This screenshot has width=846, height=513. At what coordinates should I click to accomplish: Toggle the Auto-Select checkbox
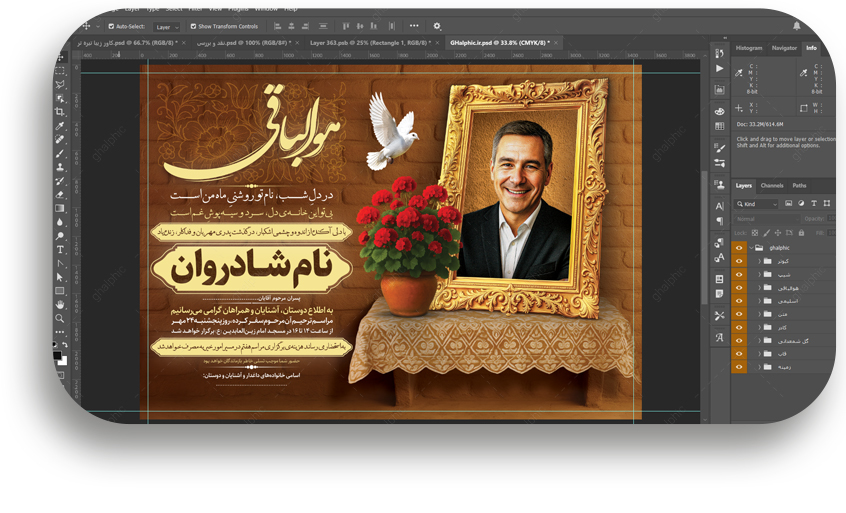(111, 26)
